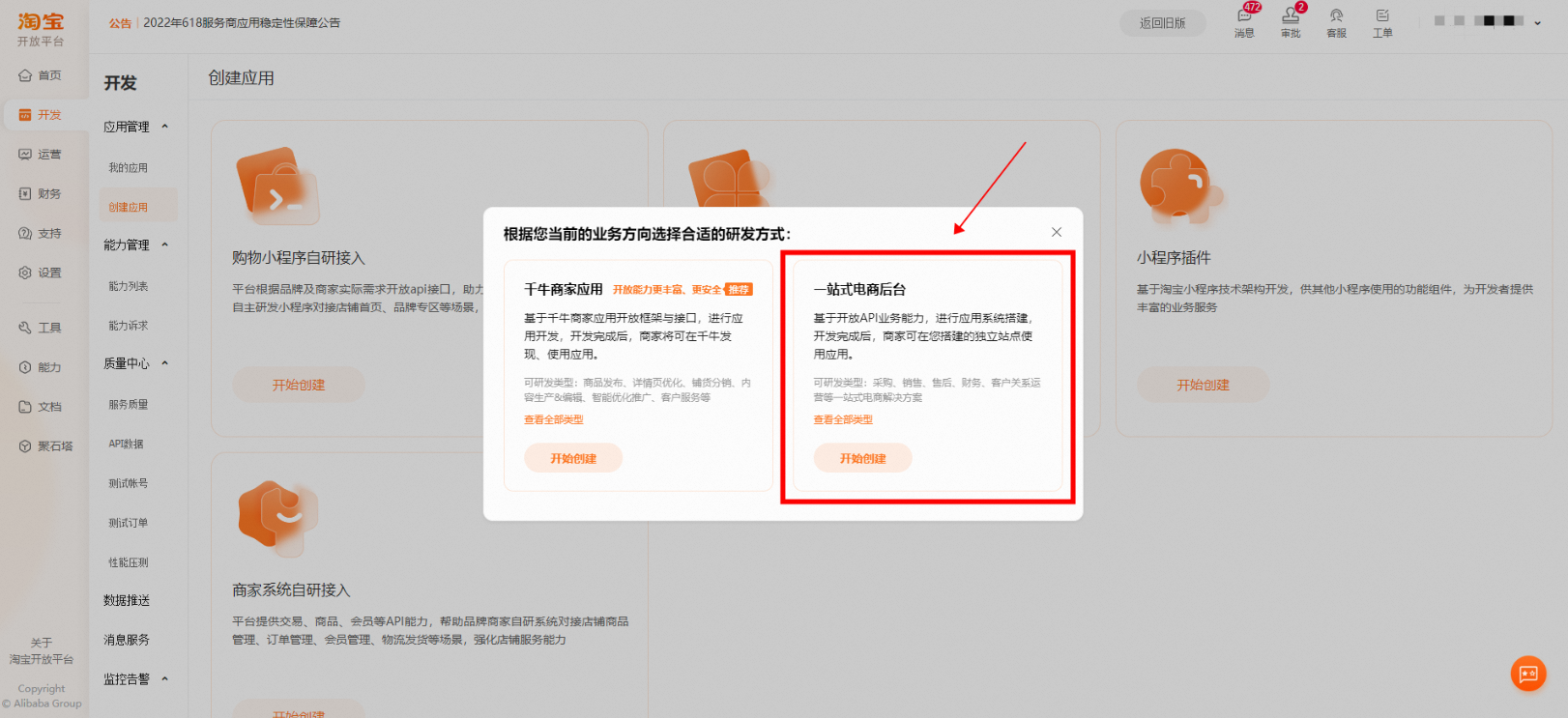The width and height of the screenshot is (1568, 718).
Task: Close the 研发方式 selection dialog
Action: click(x=1057, y=232)
